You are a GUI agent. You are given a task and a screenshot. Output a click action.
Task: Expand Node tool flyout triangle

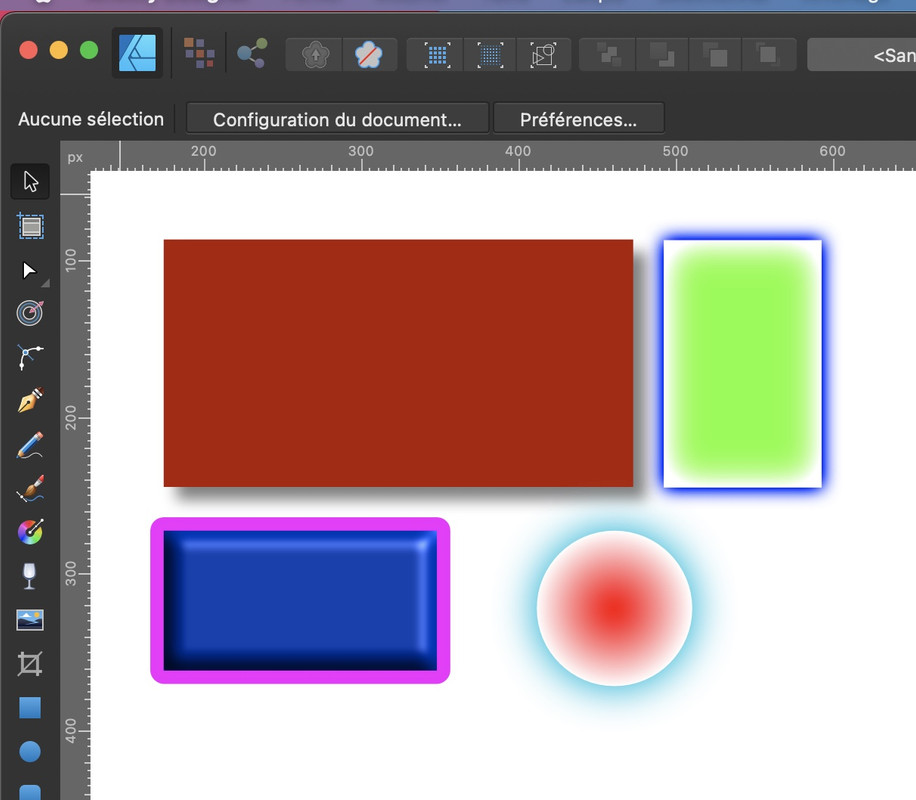point(45,283)
